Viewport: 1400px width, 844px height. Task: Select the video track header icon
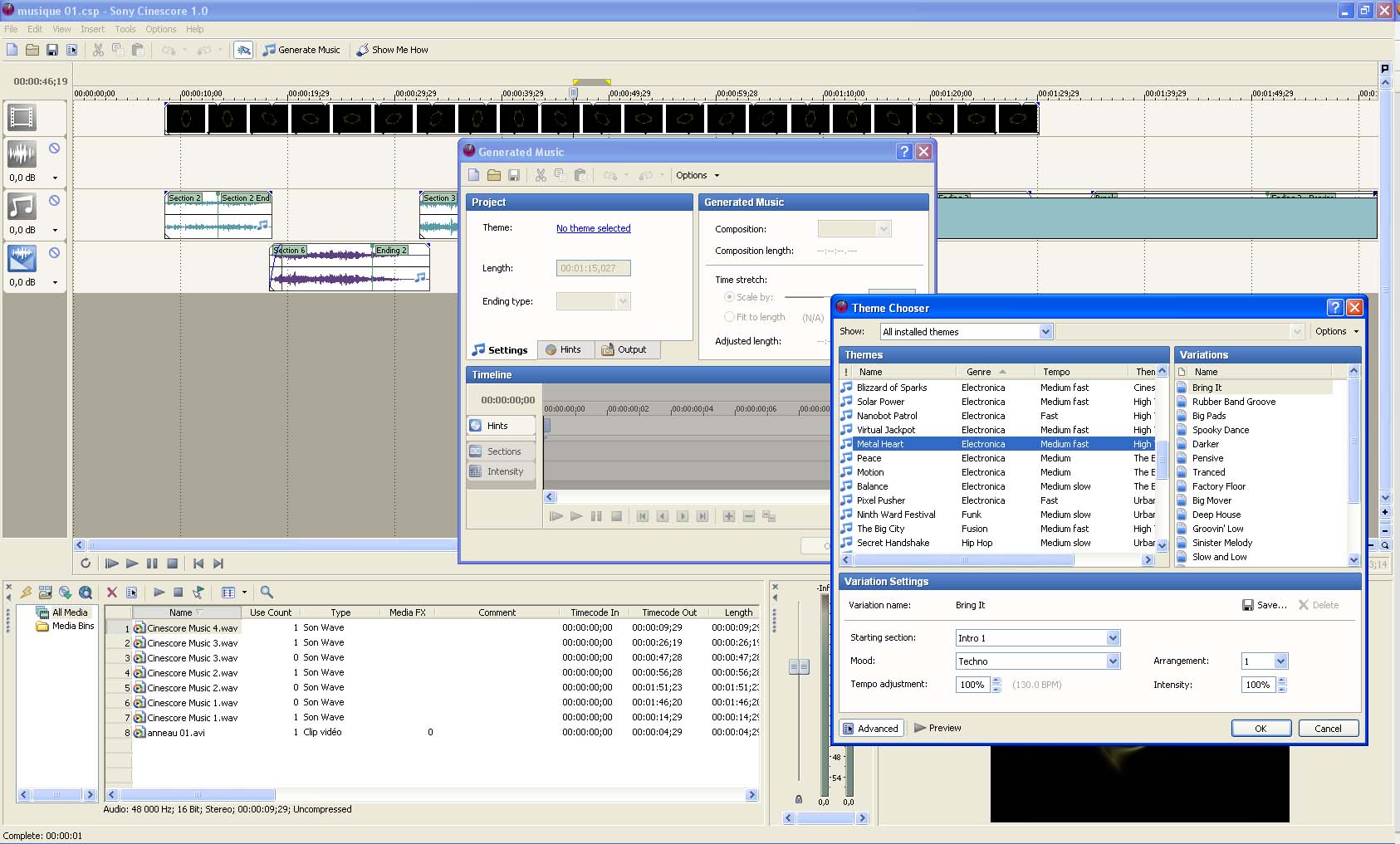[22, 118]
